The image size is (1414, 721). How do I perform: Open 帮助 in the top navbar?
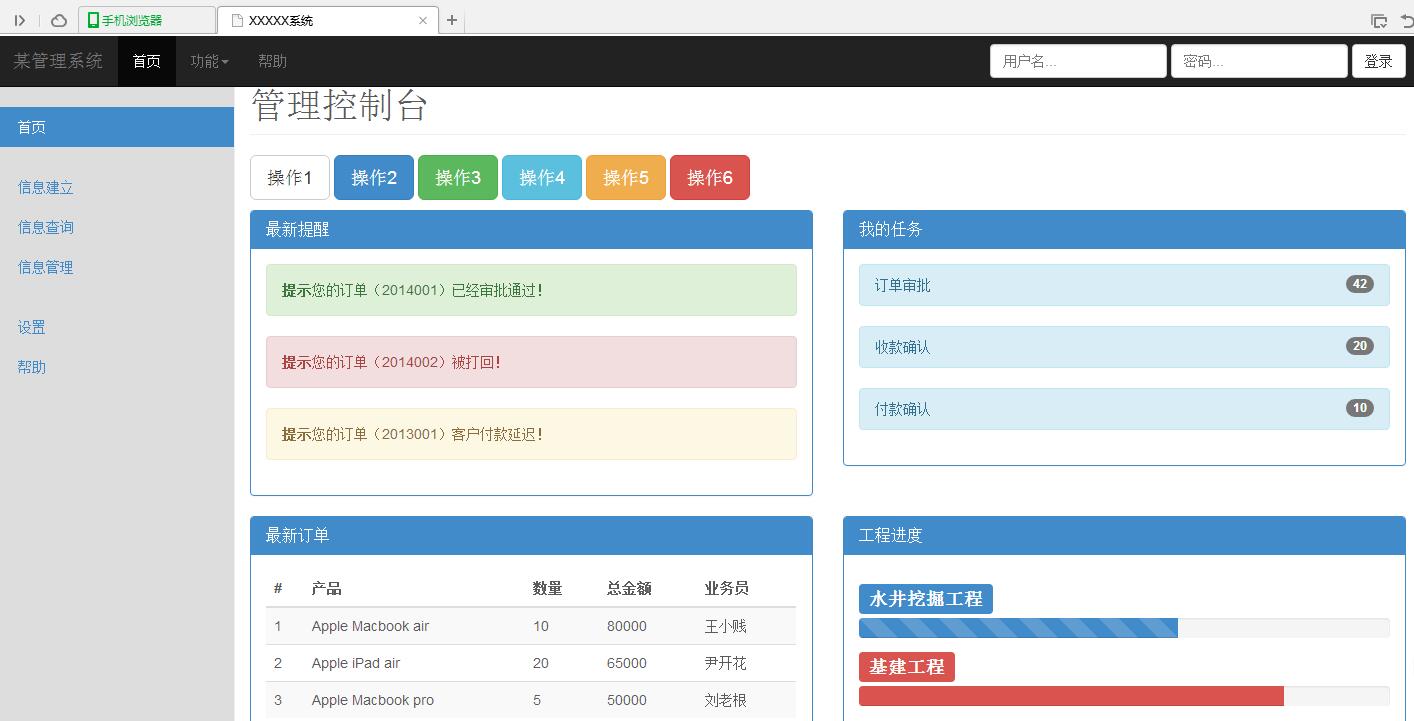click(x=272, y=61)
